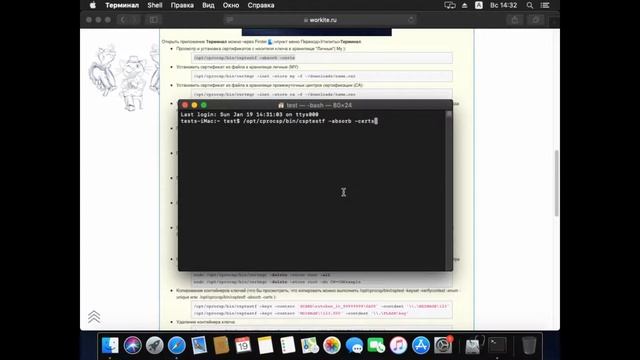Click the screen mirroring displays icon in menu bar
Image resolution: width=640 pixels, height=360 pixels.
coord(449,5)
